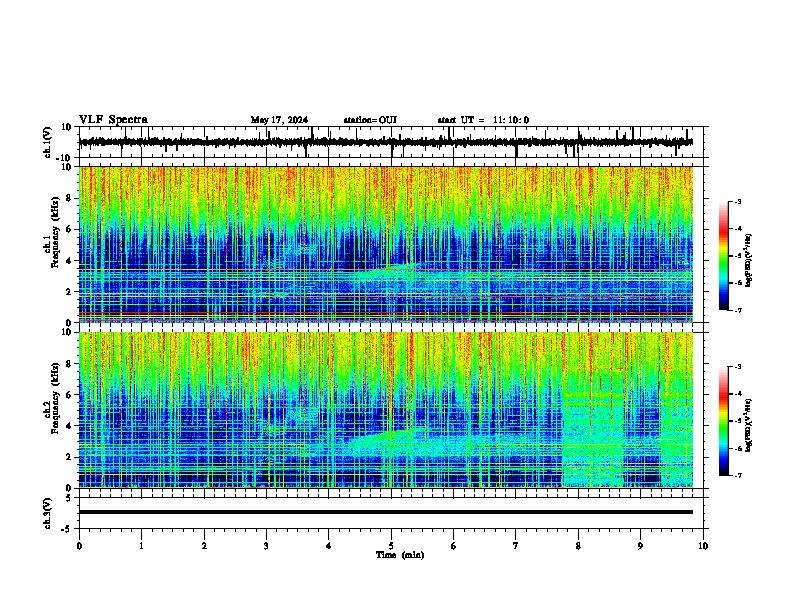Click time axis tick label '8'
Image resolution: width=792 pixels, height=612 pixels.
tap(578, 546)
